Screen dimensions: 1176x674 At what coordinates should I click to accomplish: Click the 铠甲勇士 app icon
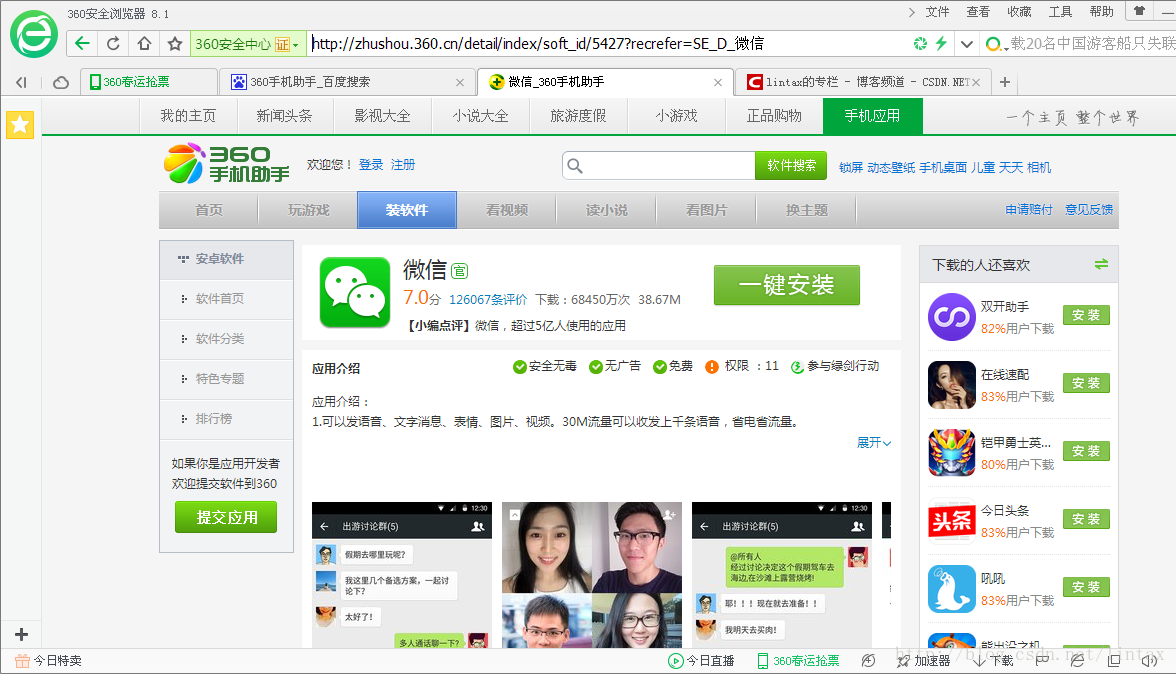pos(952,453)
